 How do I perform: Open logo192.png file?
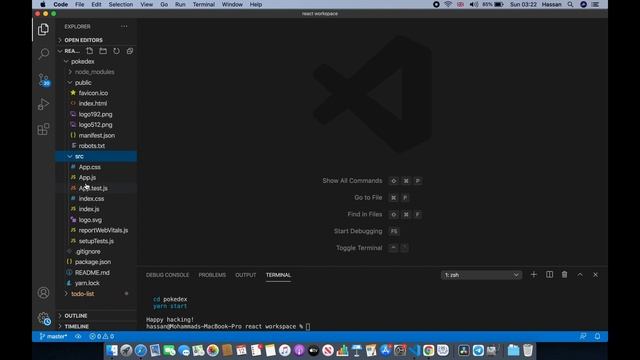pos(96,114)
